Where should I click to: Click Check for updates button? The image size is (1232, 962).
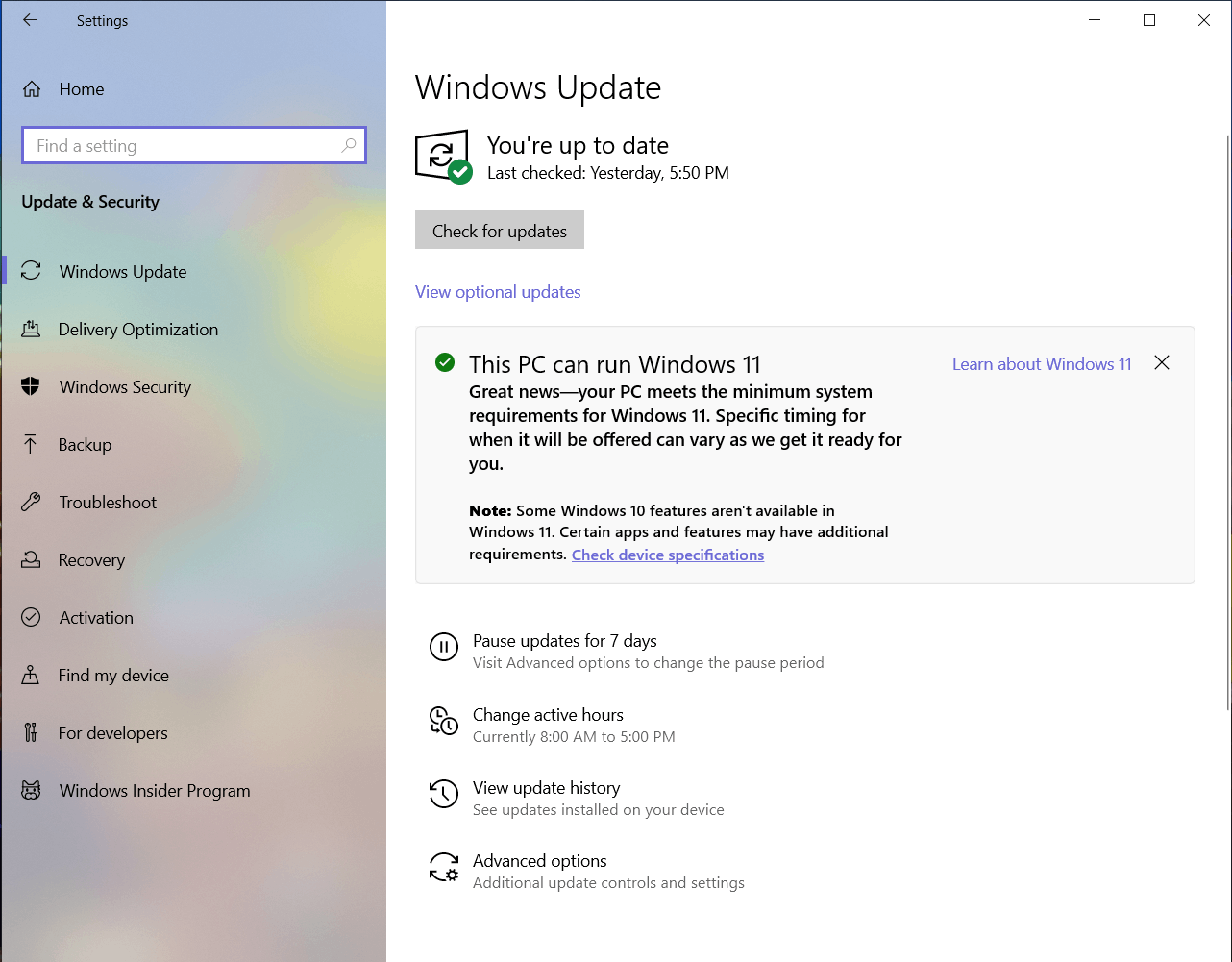tap(500, 231)
